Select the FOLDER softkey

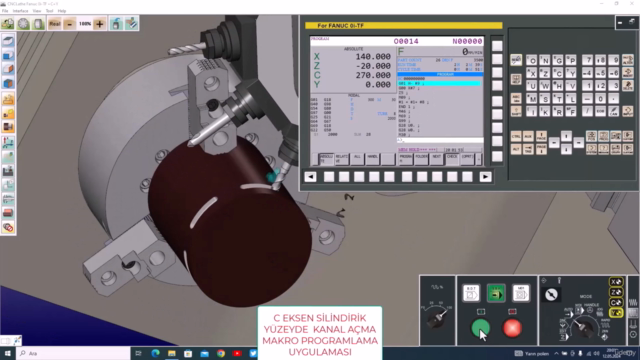(x=421, y=159)
